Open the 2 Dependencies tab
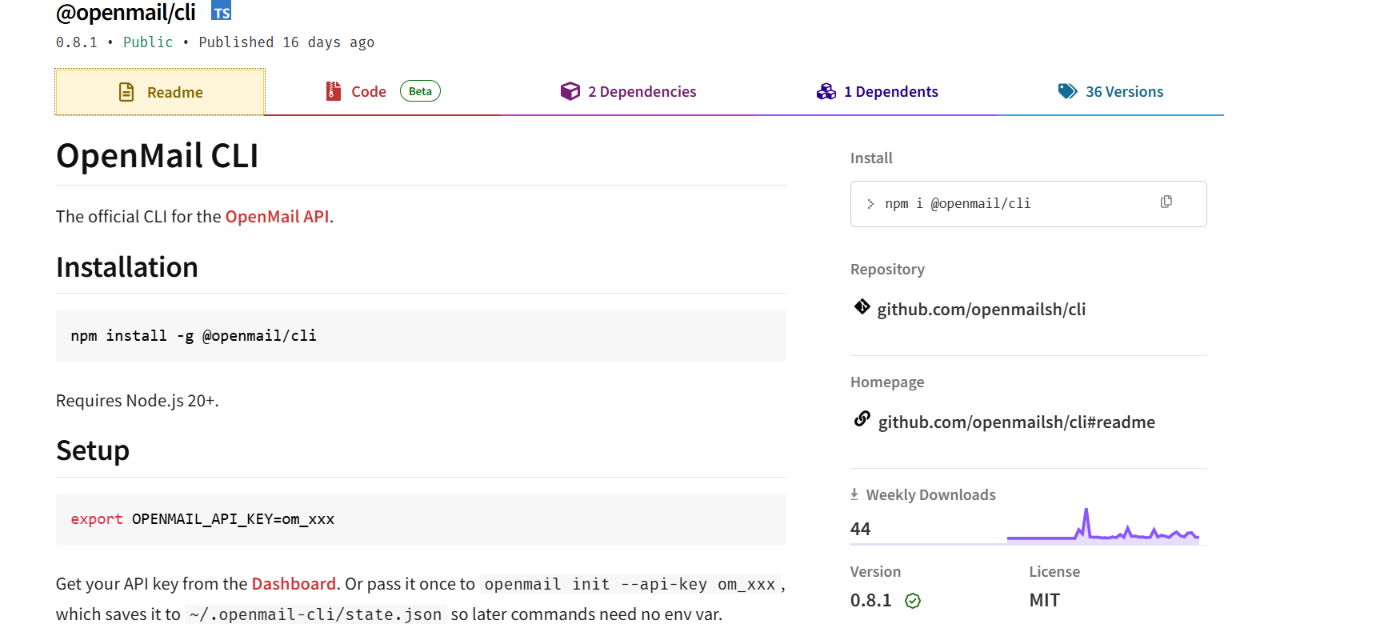Image resolution: width=1378 pixels, height=627 pixels. (x=628, y=91)
